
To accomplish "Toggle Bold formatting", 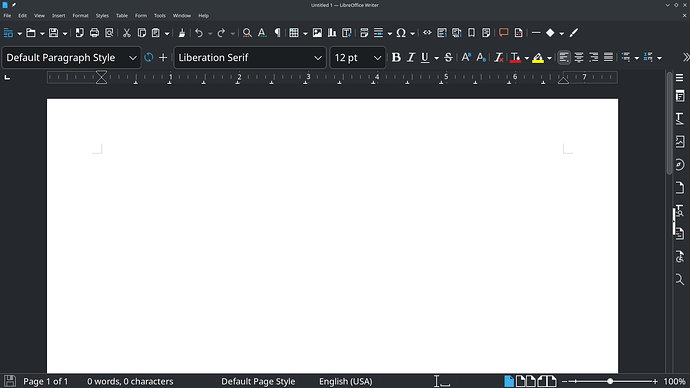I will coord(396,58).
